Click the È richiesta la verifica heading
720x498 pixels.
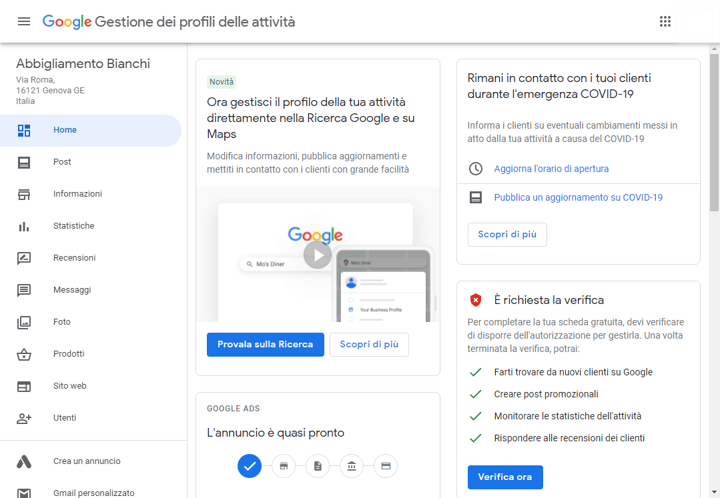[x=549, y=300]
